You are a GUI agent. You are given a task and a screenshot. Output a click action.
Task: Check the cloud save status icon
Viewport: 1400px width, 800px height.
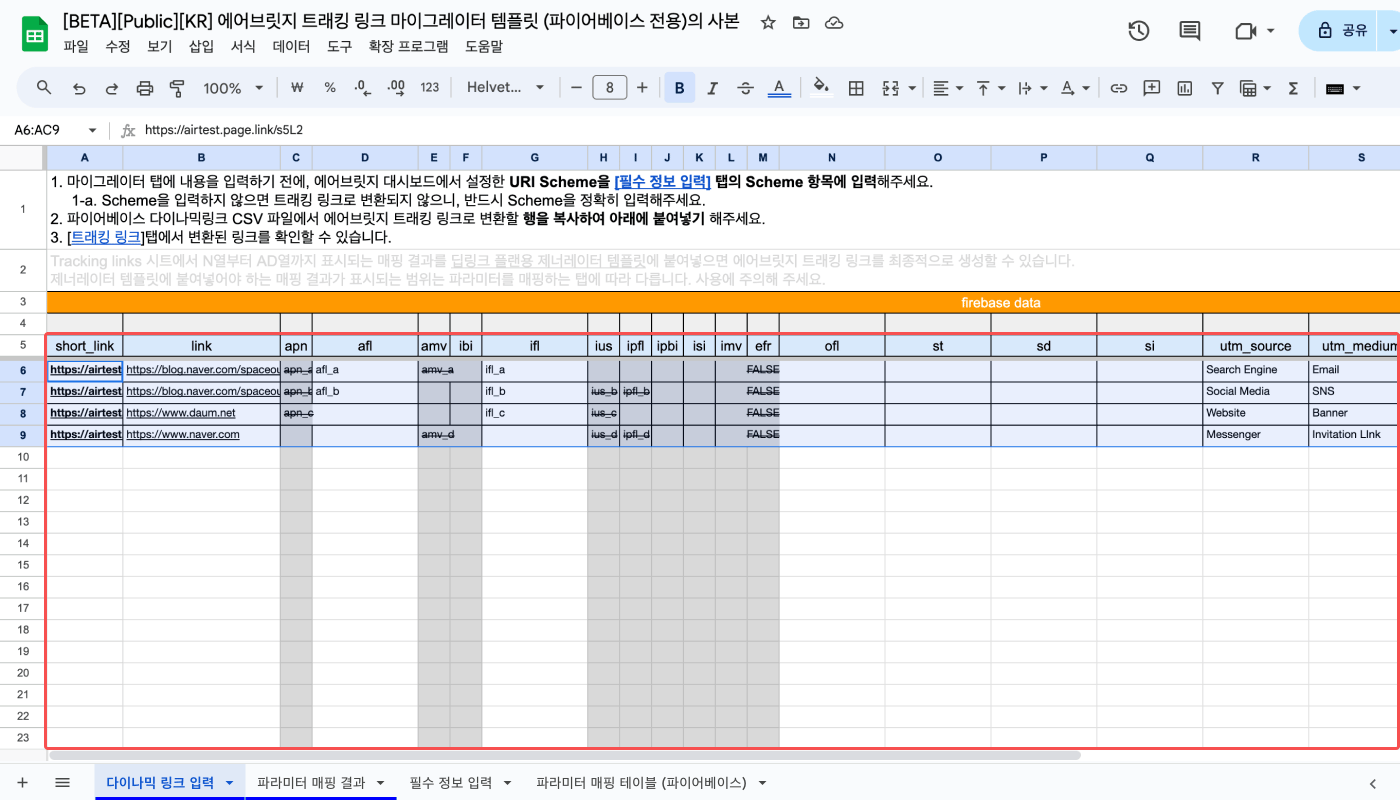834,22
